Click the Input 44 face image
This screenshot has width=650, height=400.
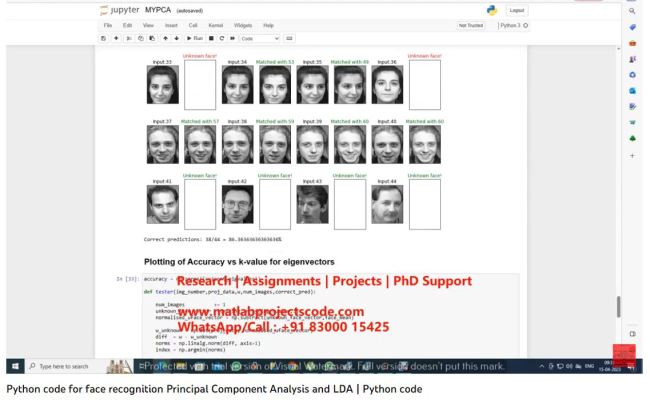click(x=387, y=204)
